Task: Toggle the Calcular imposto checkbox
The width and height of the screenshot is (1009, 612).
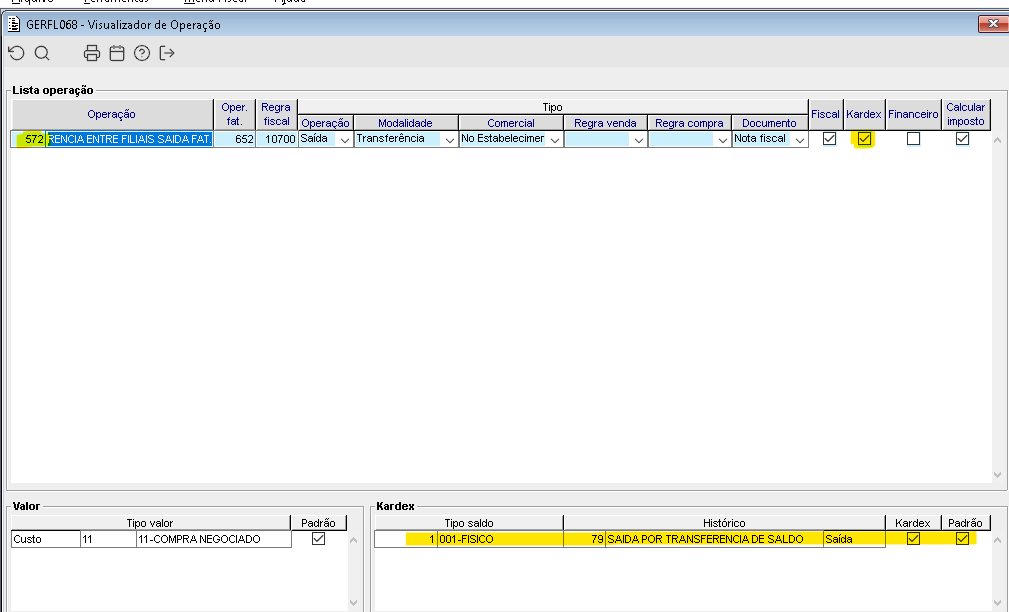Action: (x=962, y=139)
